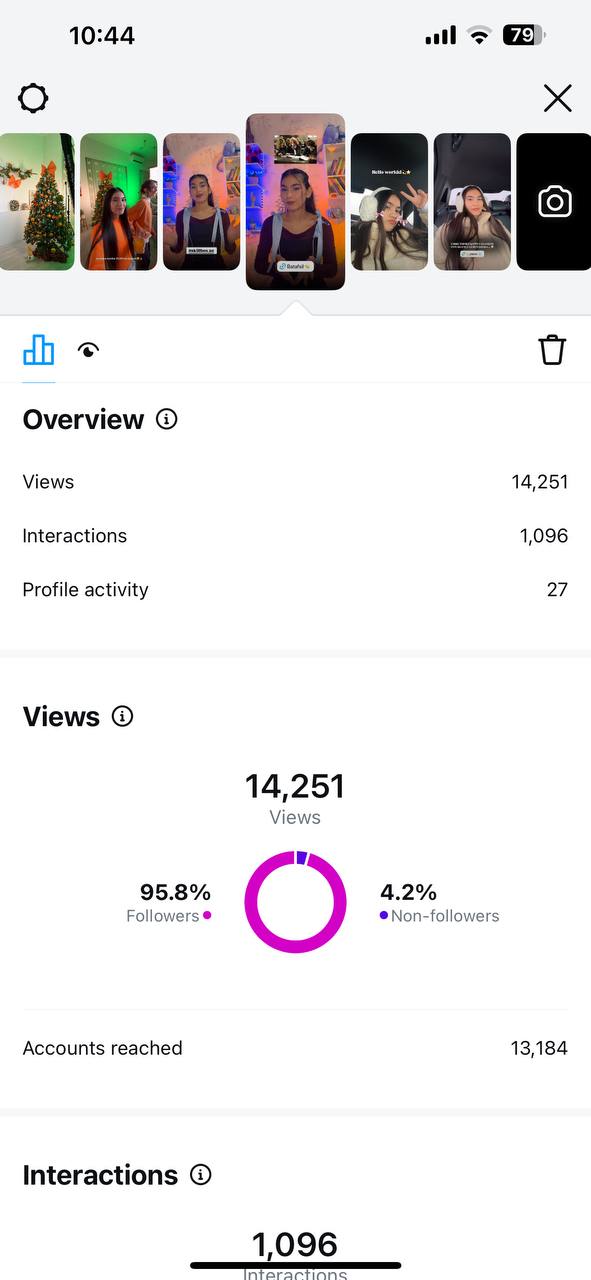Tap the Accounts reached row
This screenshot has height=1280, width=591.
click(x=295, y=1048)
